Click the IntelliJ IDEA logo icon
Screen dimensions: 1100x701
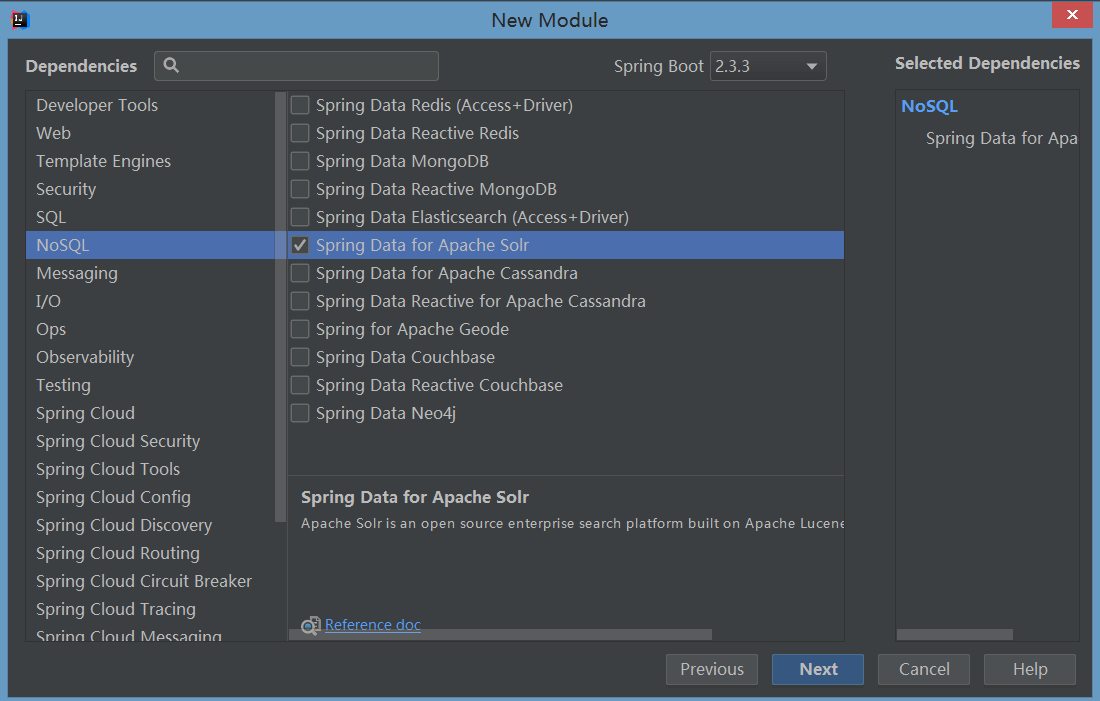(20, 19)
